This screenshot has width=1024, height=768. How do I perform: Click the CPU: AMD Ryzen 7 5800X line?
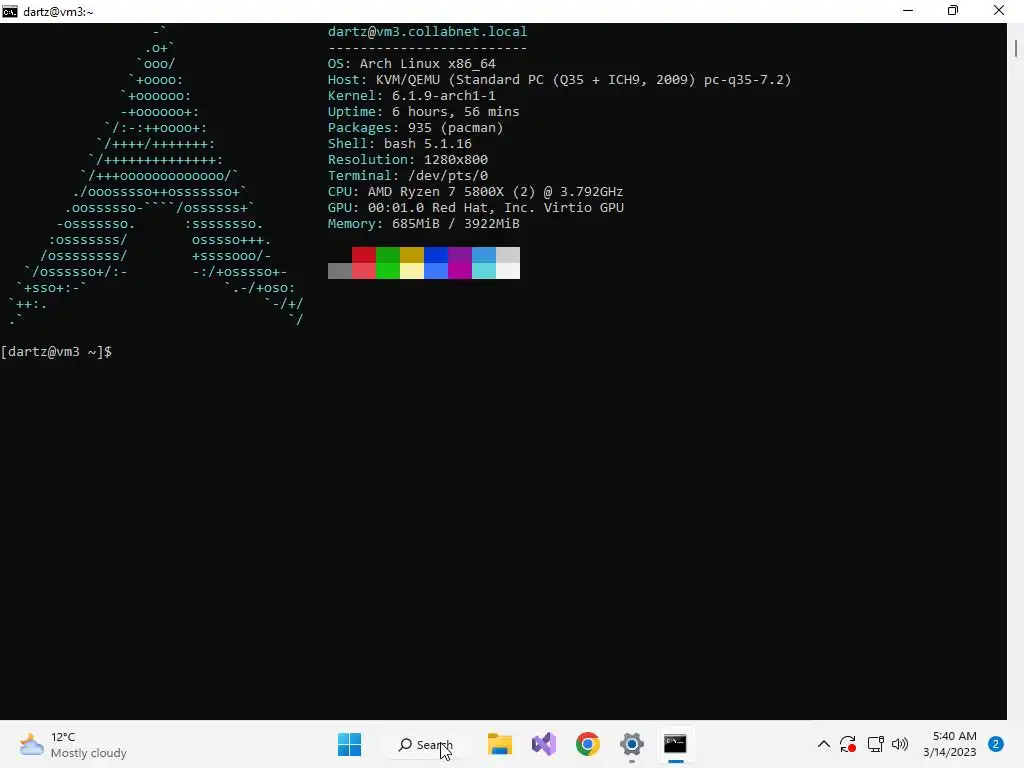click(475, 191)
